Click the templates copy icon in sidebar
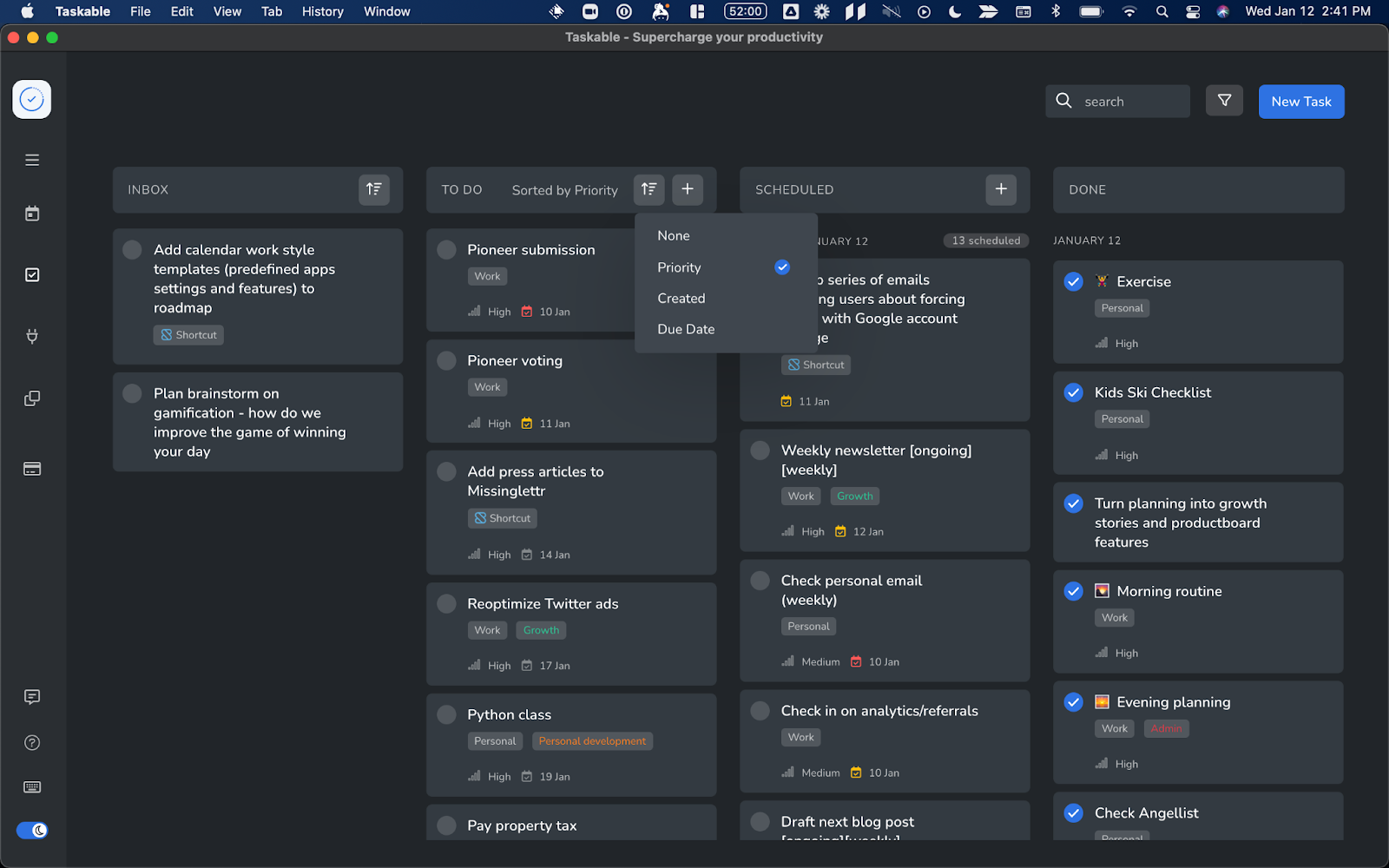This screenshot has height=868, width=1389. tap(32, 398)
